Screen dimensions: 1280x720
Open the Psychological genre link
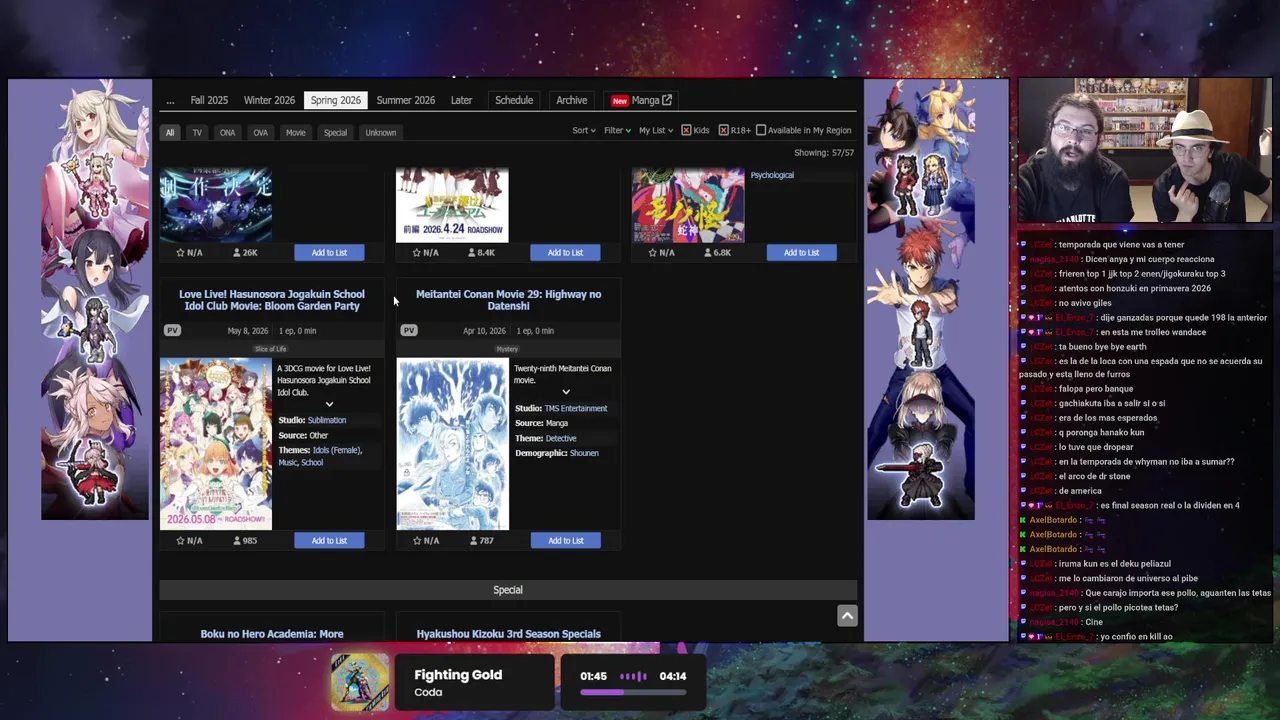tap(772, 175)
